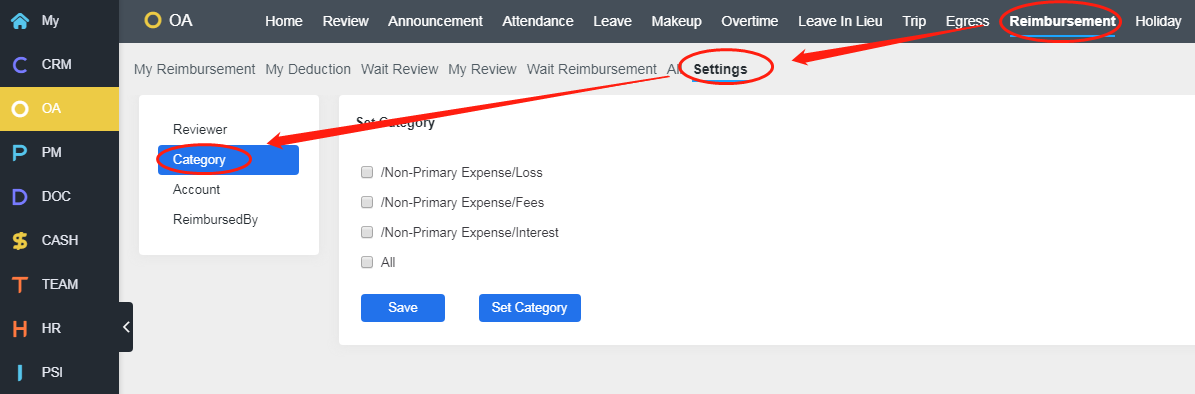Image resolution: width=1195 pixels, height=394 pixels.
Task: Click the /Non-Primary Expense/Loss label
Action: pyautogui.click(x=461, y=173)
